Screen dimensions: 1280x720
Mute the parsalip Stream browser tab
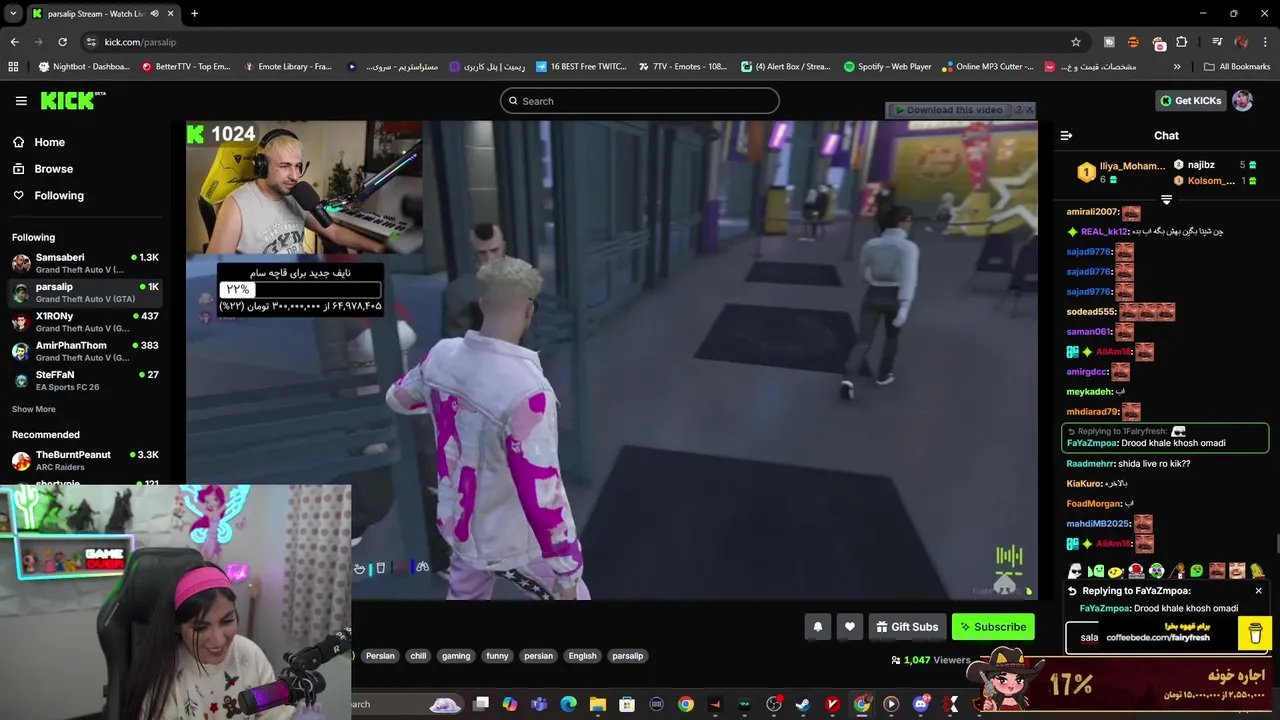(x=154, y=14)
